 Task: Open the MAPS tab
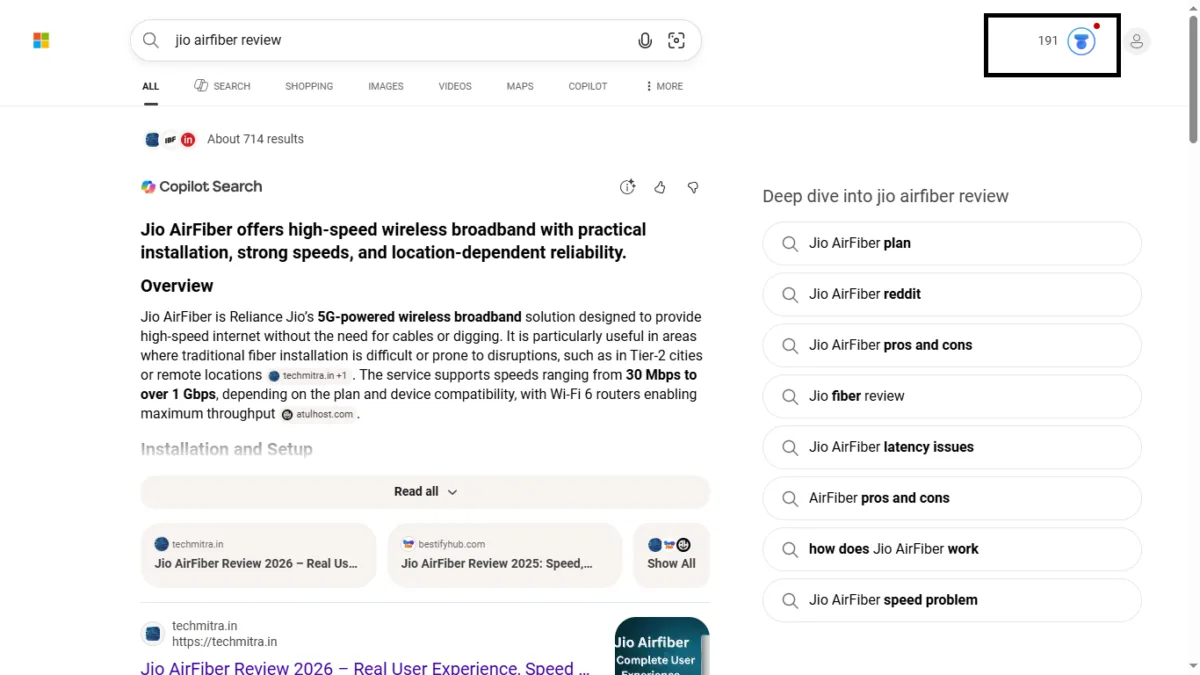click(520, 86)
